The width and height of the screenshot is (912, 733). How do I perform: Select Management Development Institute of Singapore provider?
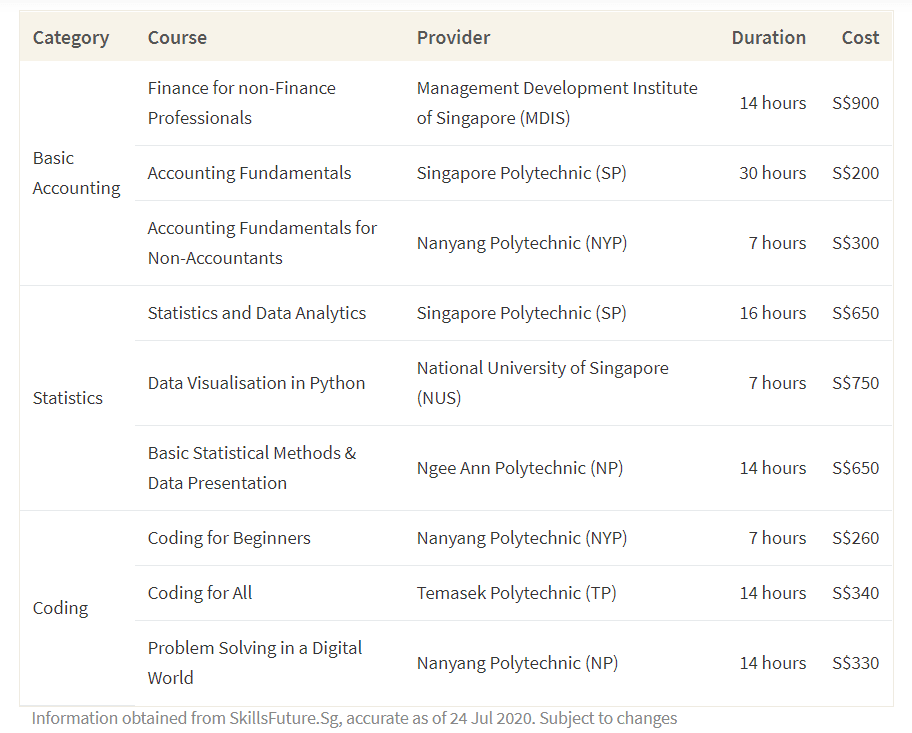(557, 102)
